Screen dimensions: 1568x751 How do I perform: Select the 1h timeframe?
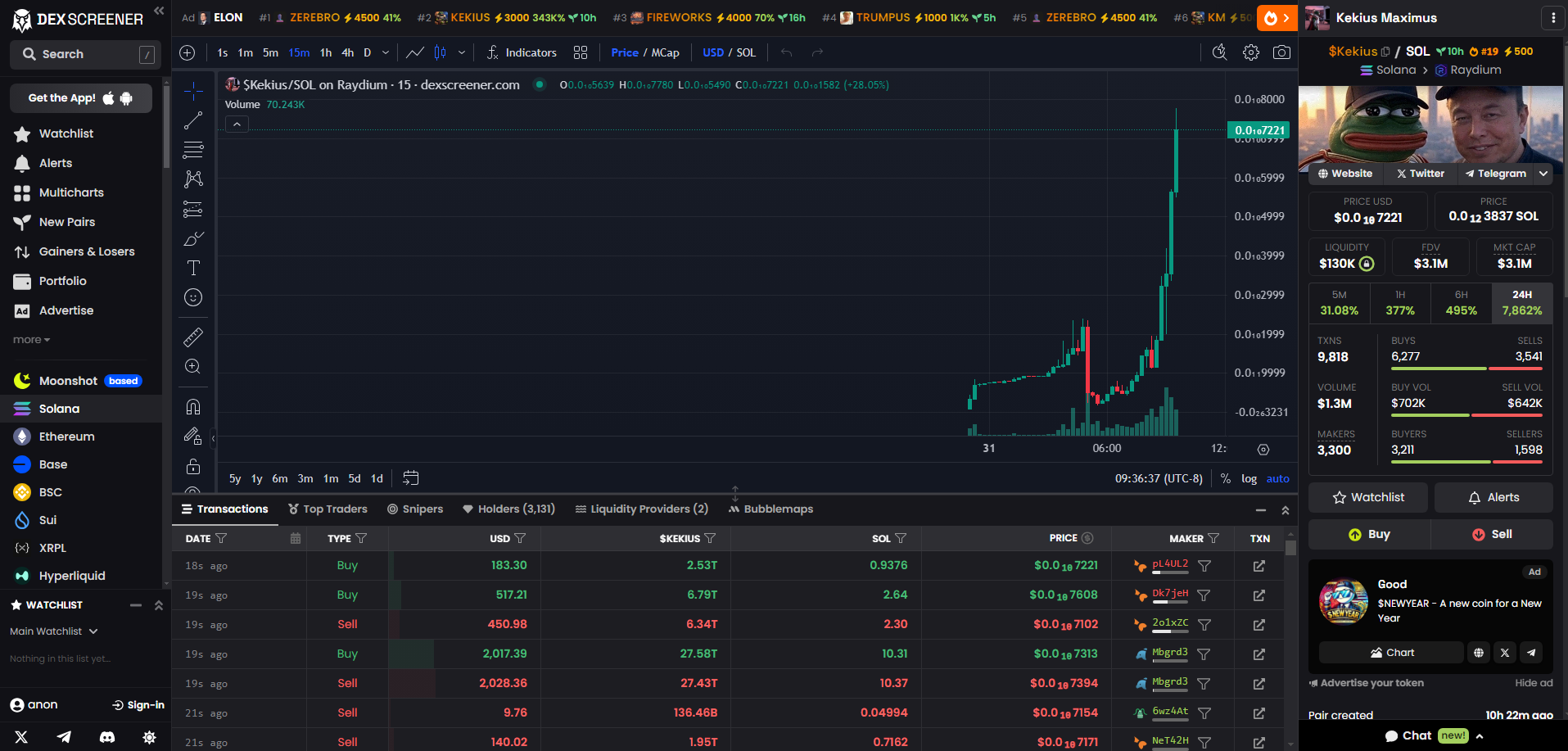click(x=326, y=52)
